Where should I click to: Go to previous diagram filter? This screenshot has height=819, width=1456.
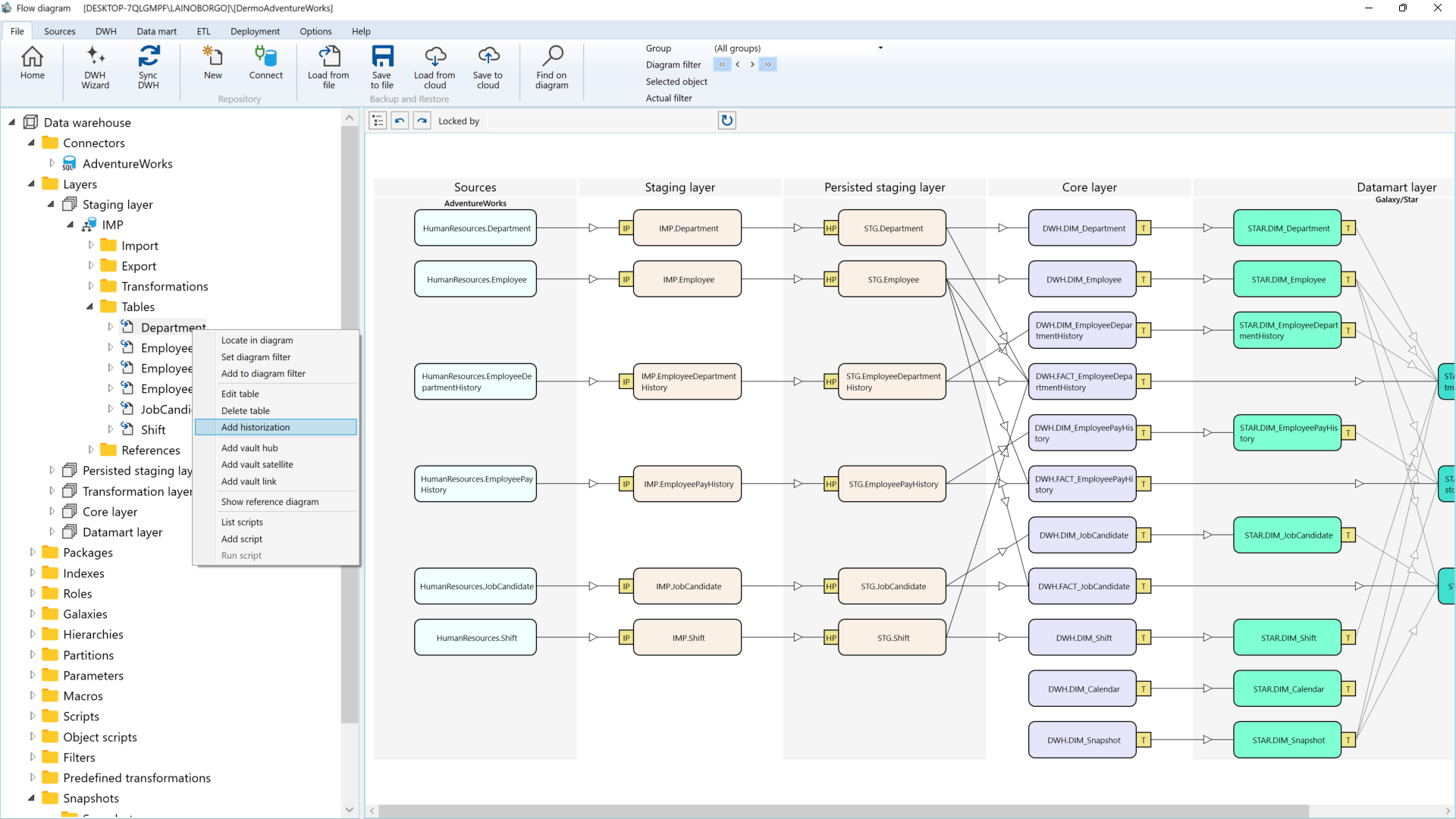pyautogui.click(x=737, y=64)
